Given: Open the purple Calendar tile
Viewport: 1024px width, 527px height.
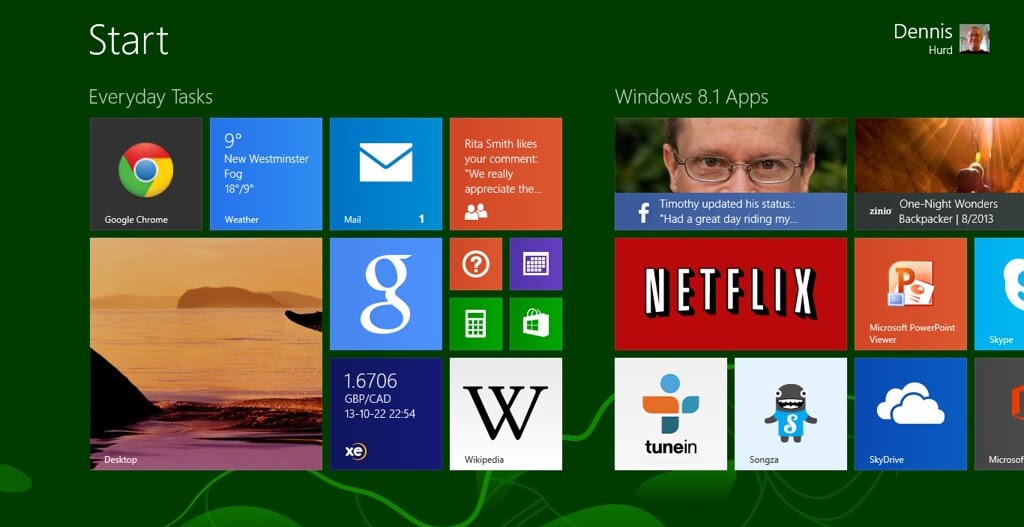Looking at the screenshot, I should 536,264.
